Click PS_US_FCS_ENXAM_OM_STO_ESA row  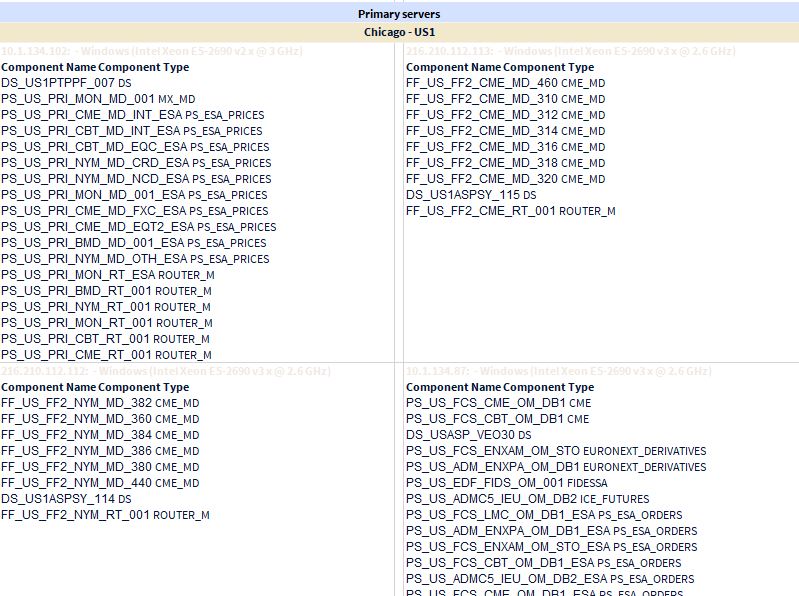tap(551, 547)
